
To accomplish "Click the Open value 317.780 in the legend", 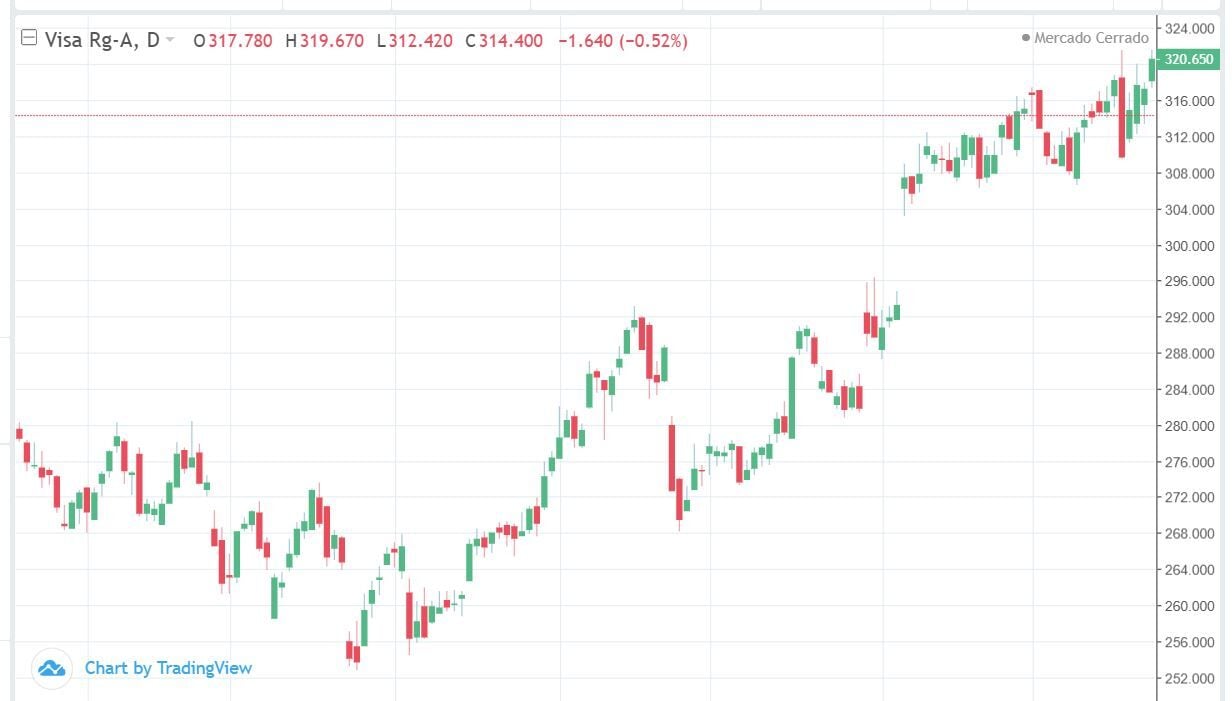I will [240, 41].
